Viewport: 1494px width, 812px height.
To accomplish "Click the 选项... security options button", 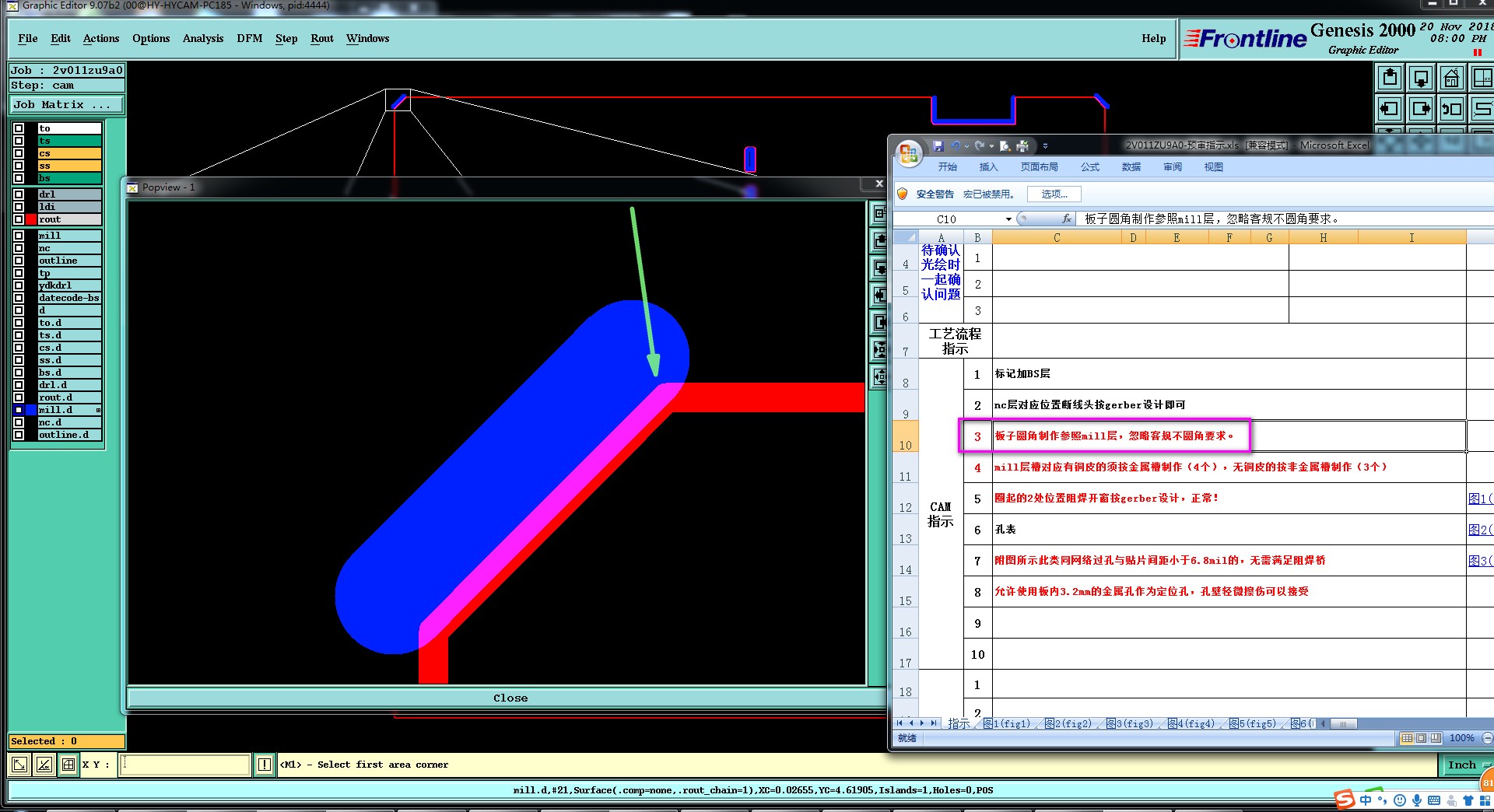I will tap(1054, 194).
